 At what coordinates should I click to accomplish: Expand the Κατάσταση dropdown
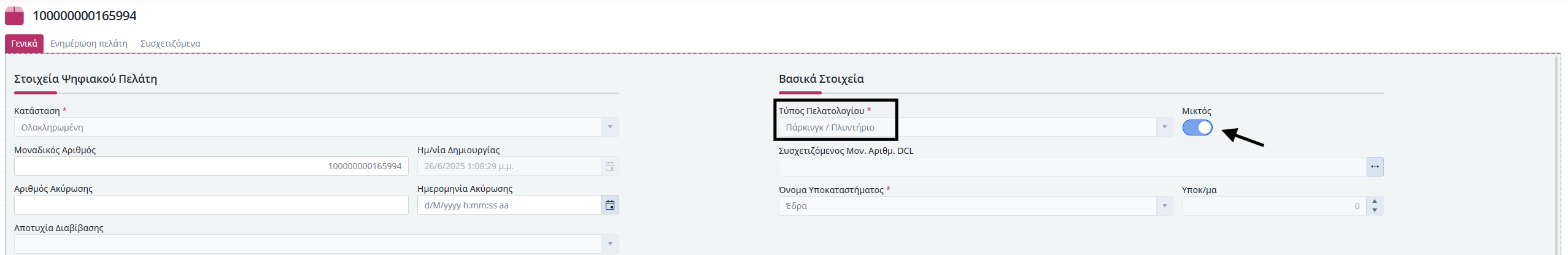coord(610,127)
